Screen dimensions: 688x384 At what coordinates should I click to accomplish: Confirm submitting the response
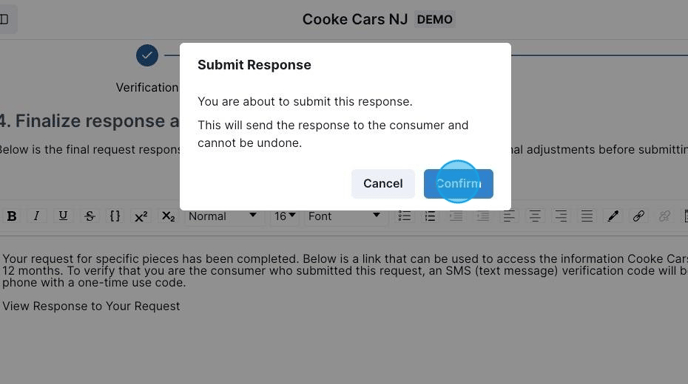pyautogui.click(x=459, y=183)
